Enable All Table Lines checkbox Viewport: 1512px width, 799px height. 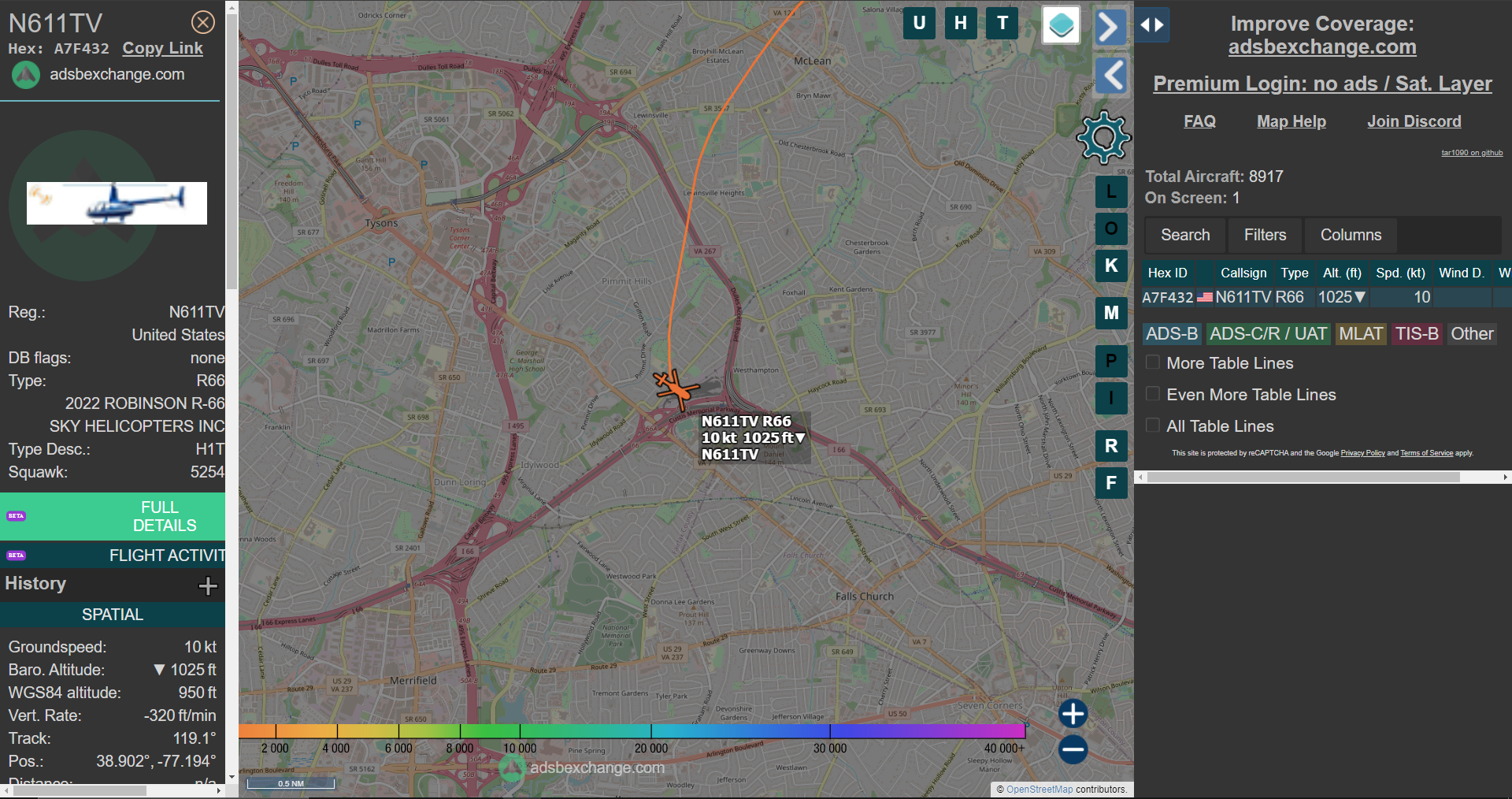click(x=1152, y=426)
